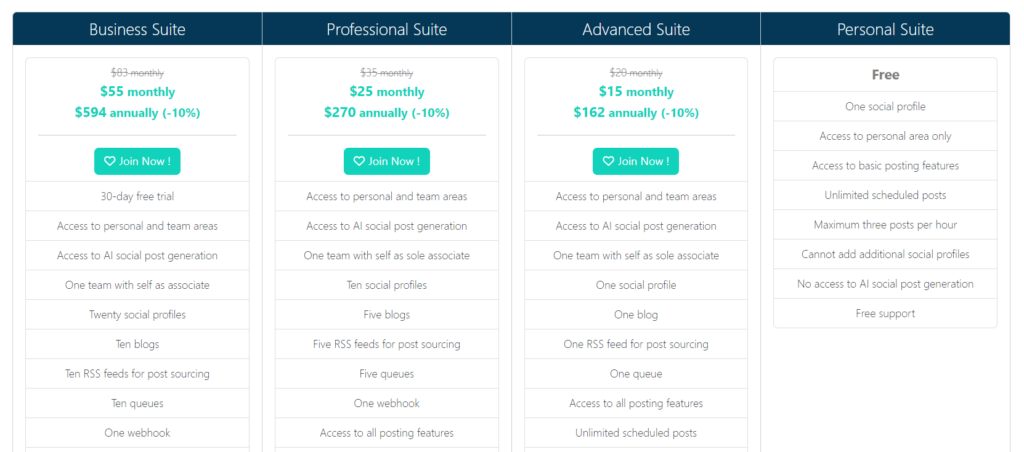Join the Professional Suite plan
This screenshot has width=1024, height=452.
(x=387, y=161)
